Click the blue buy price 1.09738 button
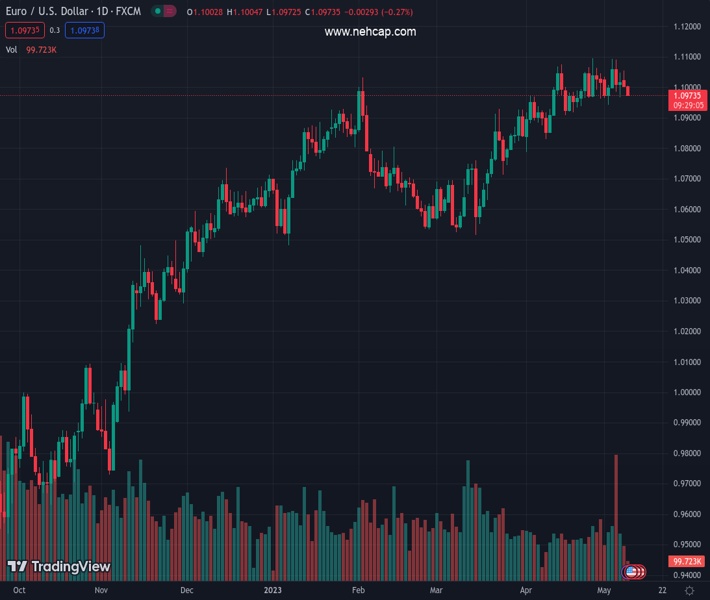 (x=87, y=30)
